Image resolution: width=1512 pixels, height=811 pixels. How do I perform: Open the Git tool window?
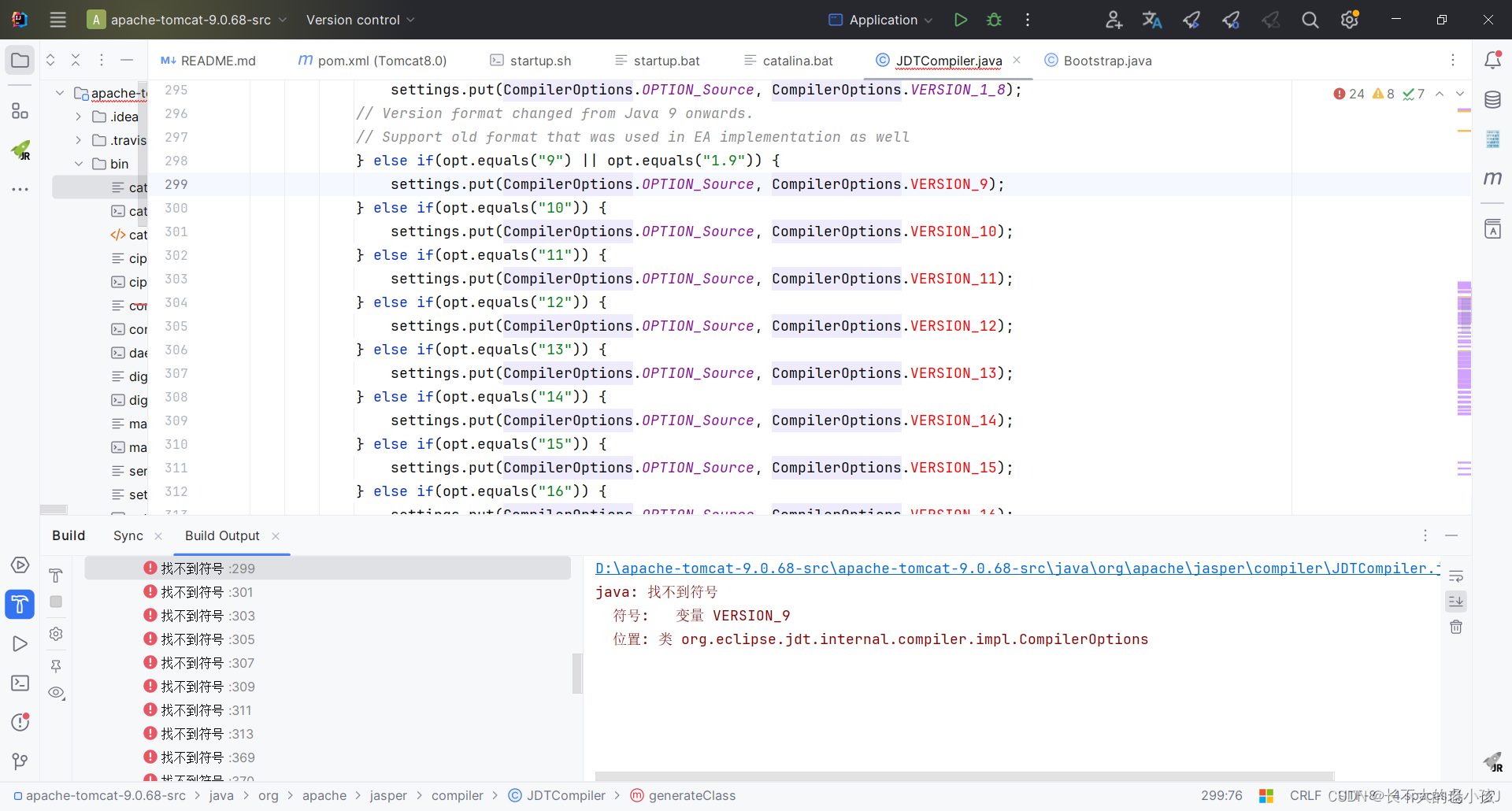(20, 761)
